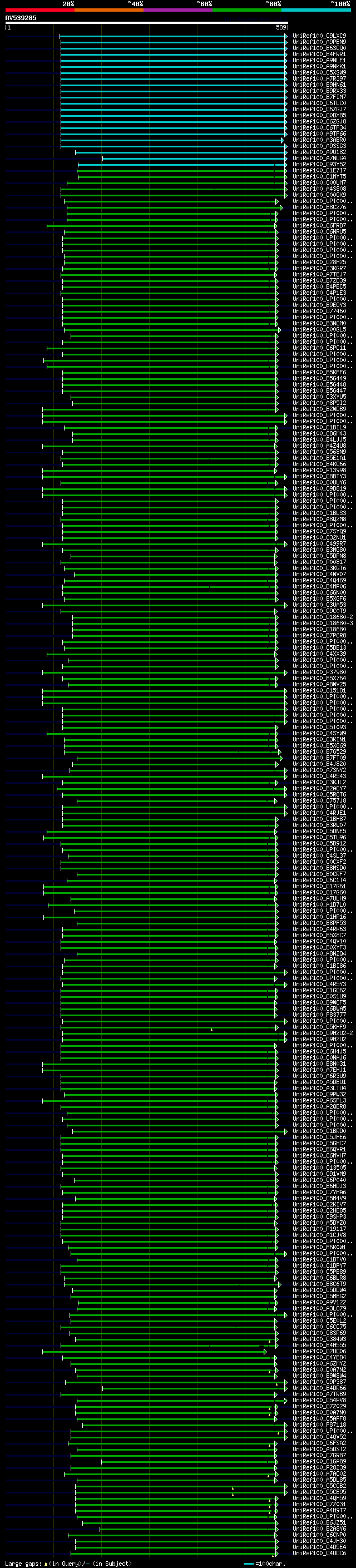
Task: Click hit label UniRef100_P37980
Action: (319, 672)
